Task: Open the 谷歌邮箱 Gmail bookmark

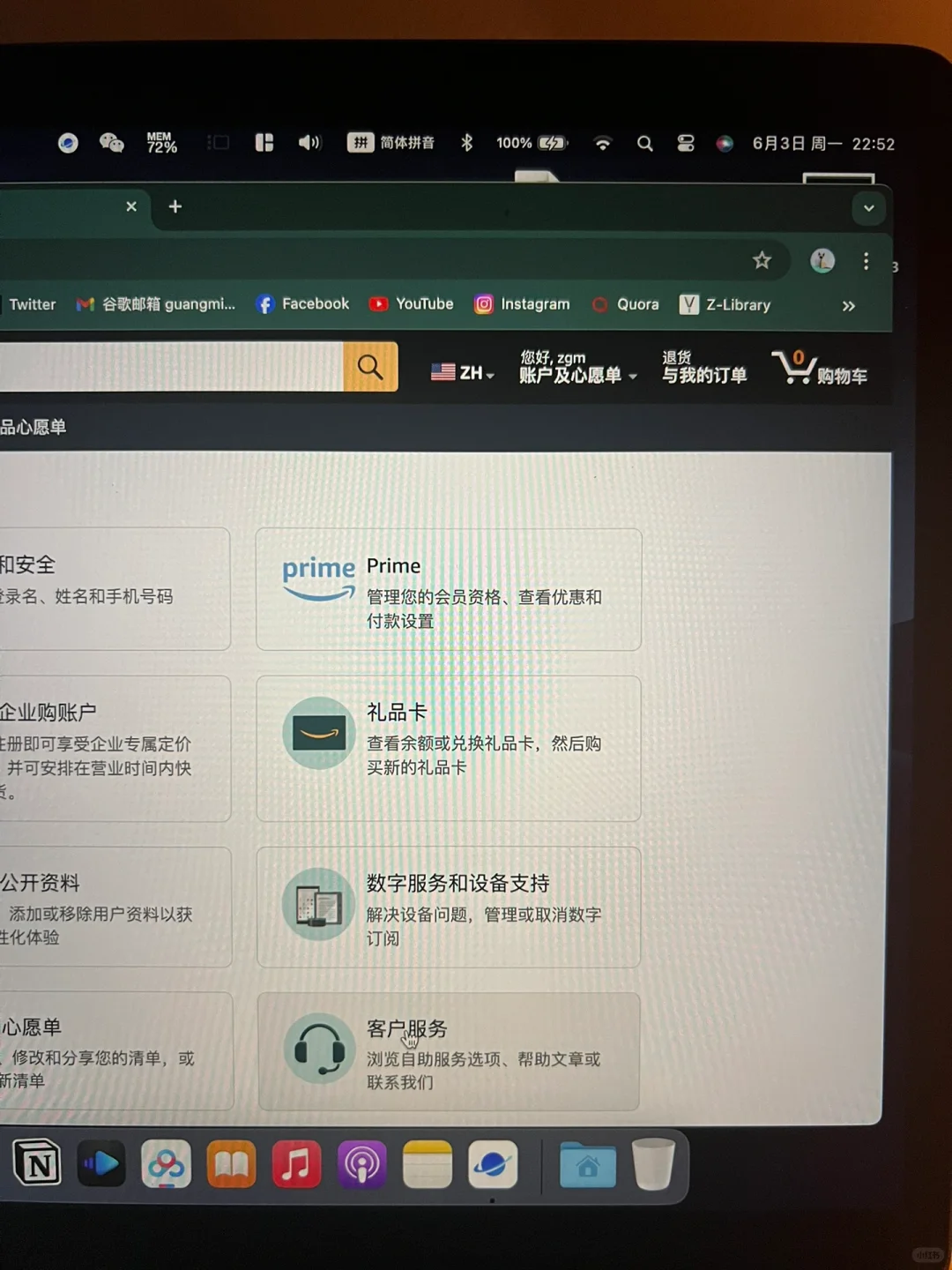Action: click(x=156, y=304)
